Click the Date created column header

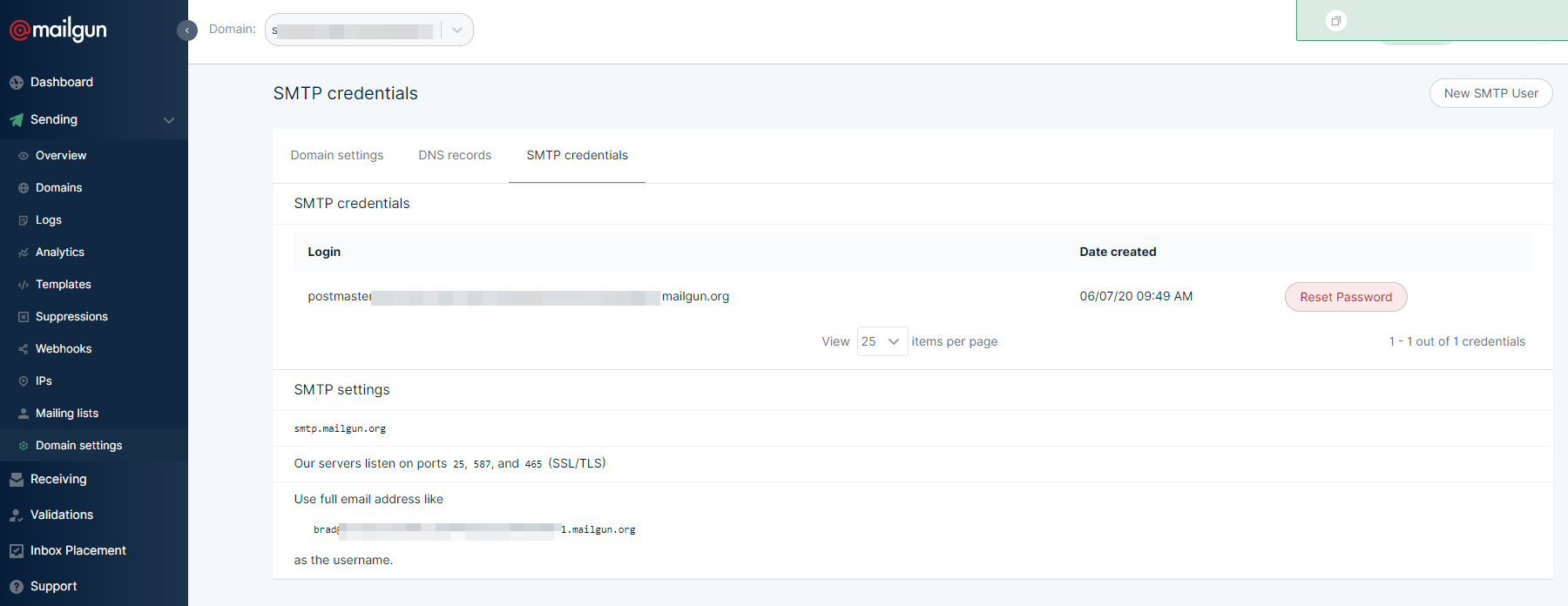pyautogui.click(x=1118, y=252)
